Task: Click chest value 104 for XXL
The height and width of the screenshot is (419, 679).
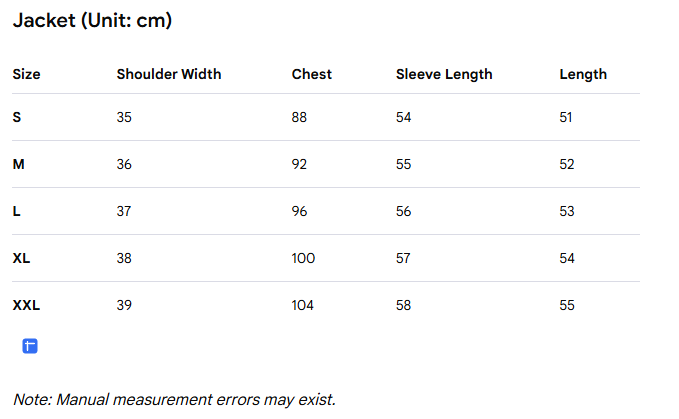Action: [x=303, y=305]
